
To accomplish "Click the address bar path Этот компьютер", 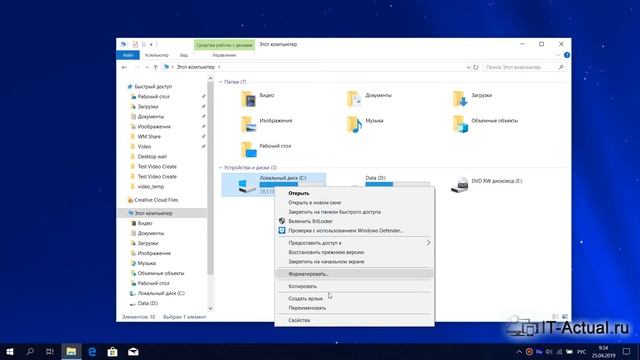I will 196,67.
